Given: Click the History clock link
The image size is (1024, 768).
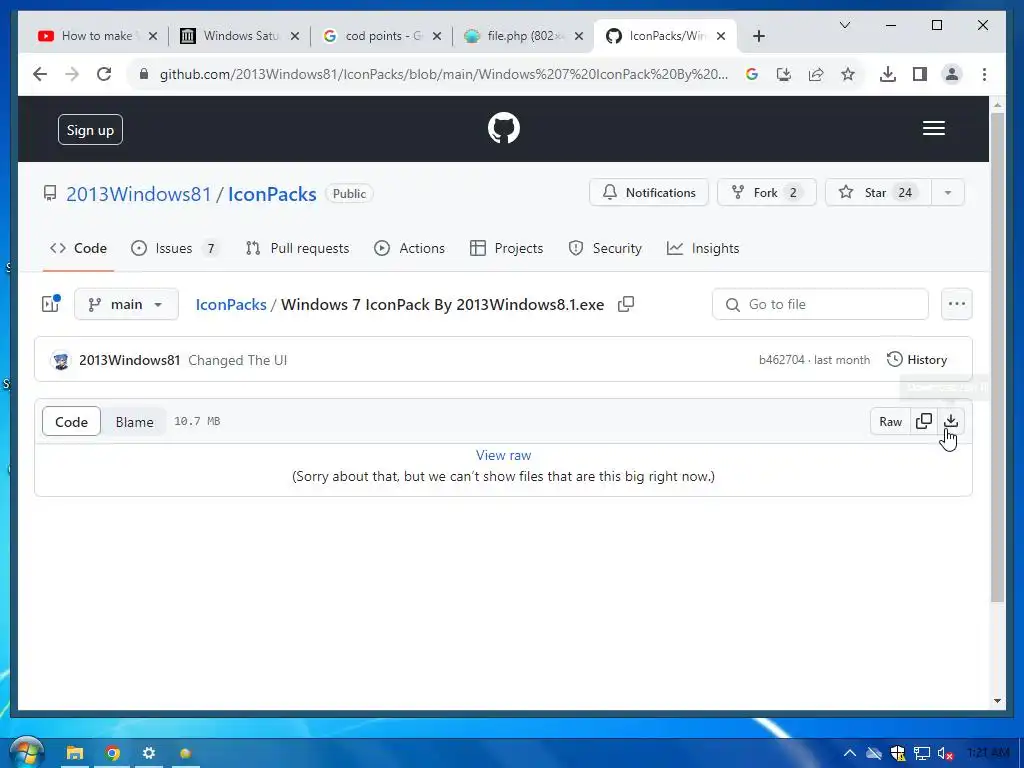Looking at the screenshot, I should (x=917, y=360).
